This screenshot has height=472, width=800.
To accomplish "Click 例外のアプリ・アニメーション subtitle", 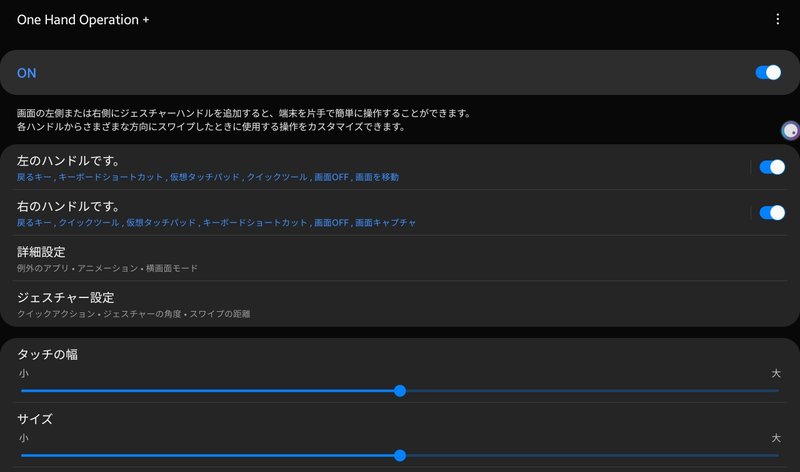I will click(107, 268).
